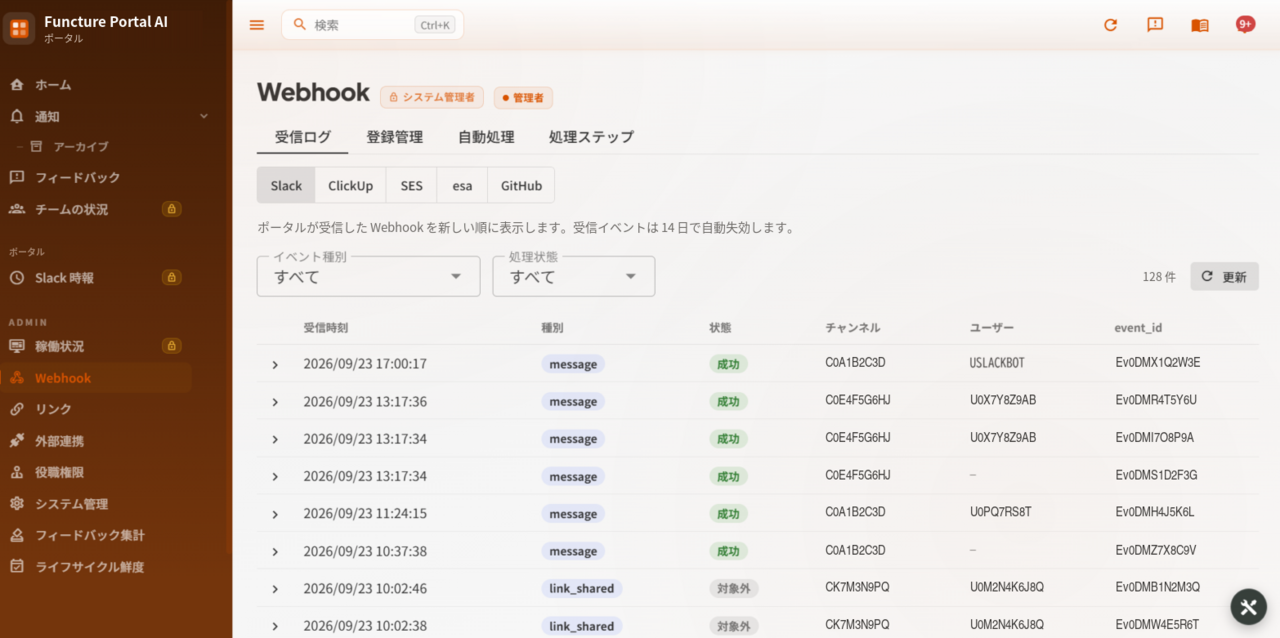This screenshot has height=638, width=1280.
Task: Click the 対象外 status on 10:02:46 row
Action: pos(734,589)
